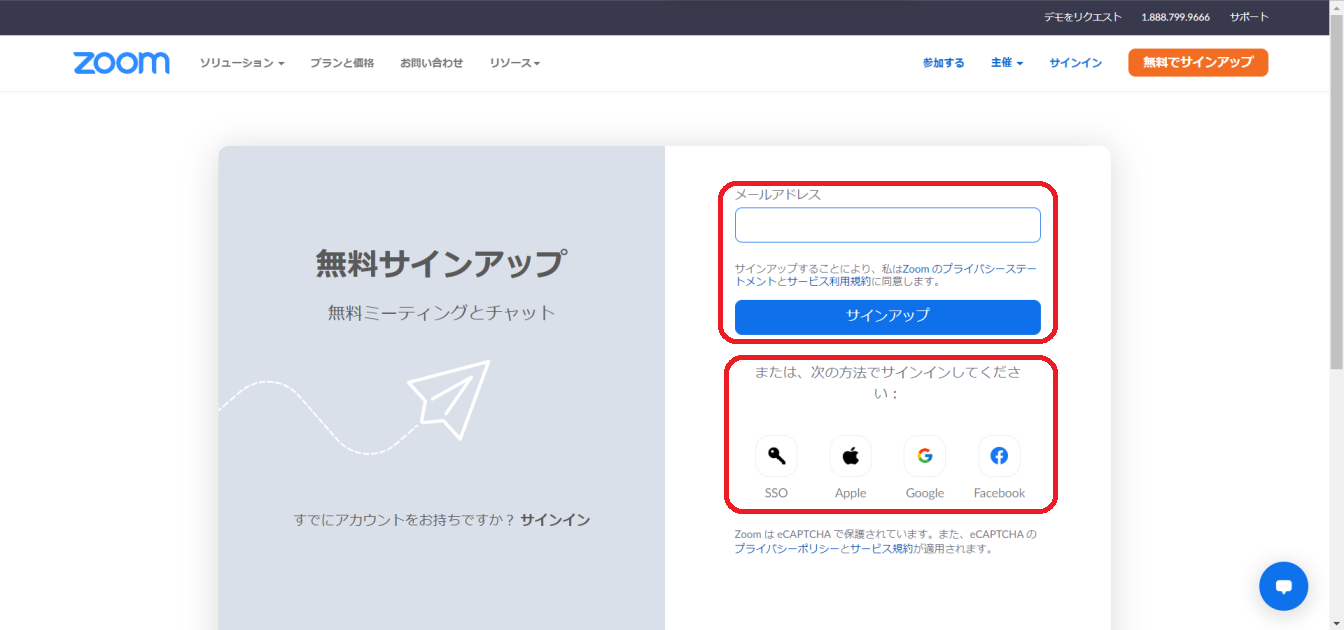The height and width of the screenshot is (630, 1344).
Task: Open the サポート link in top bar
Action: [x=1248, y=17]
